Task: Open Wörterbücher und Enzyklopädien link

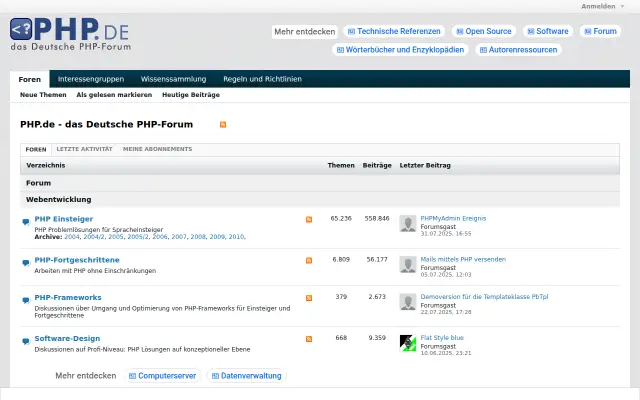Action: [400, 50]
